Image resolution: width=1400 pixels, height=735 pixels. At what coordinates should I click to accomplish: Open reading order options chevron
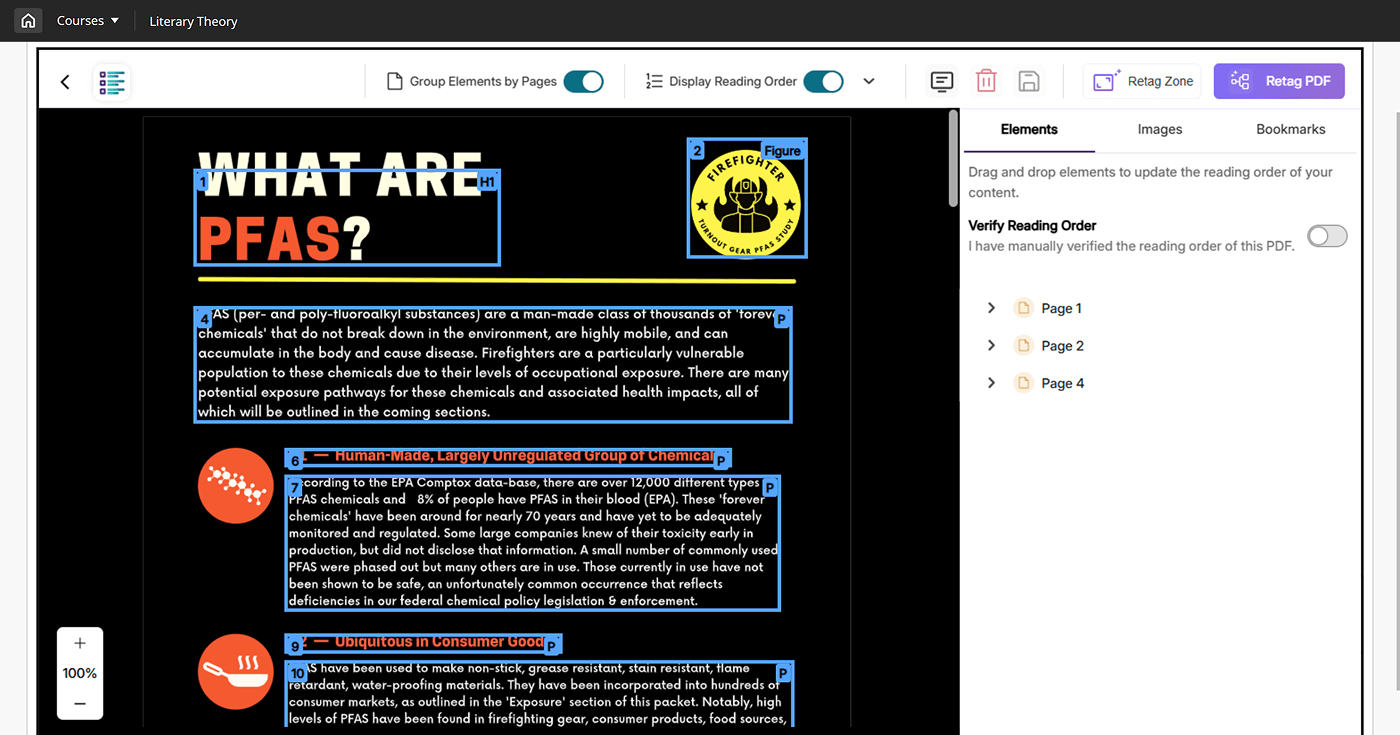click(869, 82)
